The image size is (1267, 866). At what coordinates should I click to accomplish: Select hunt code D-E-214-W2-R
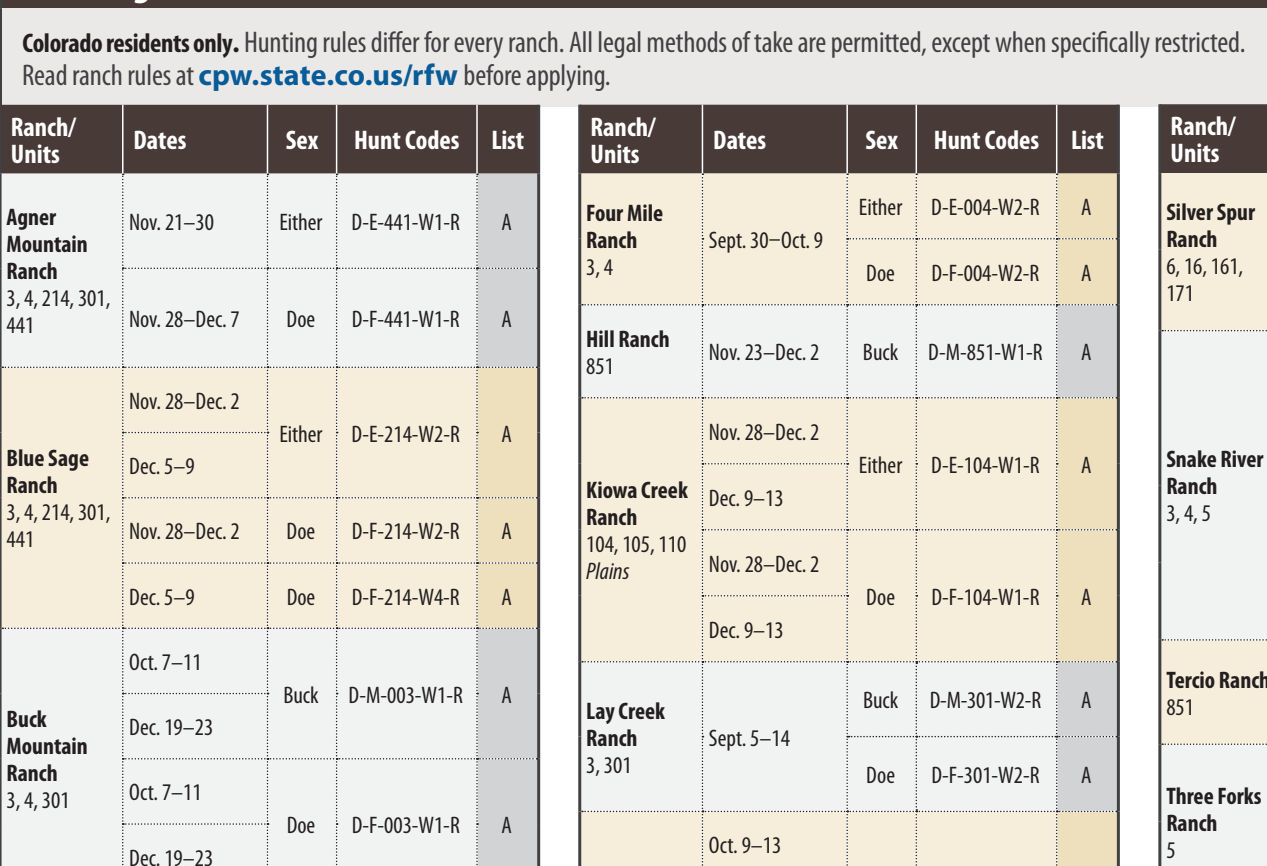click(x=407, y=435)
